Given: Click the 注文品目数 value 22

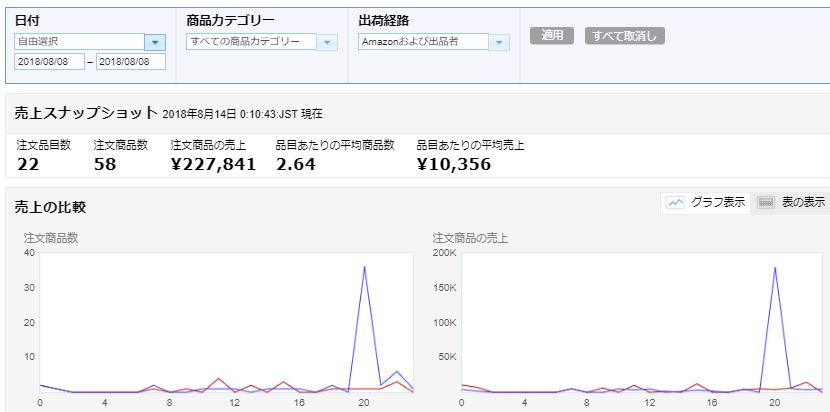Looking at the screenshot, I should (28, 164).
